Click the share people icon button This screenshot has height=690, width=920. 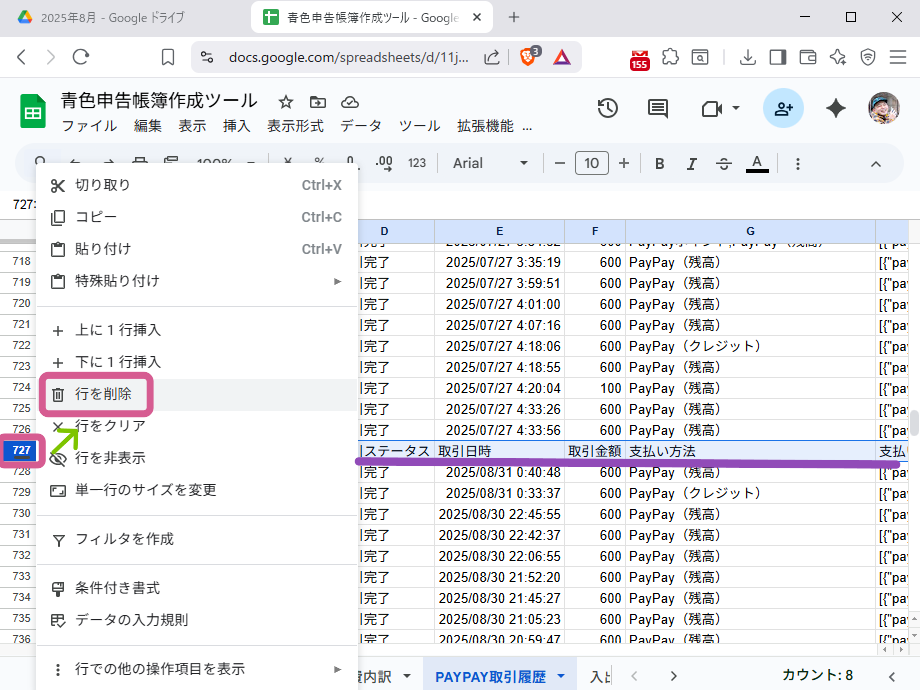(783, 109)
